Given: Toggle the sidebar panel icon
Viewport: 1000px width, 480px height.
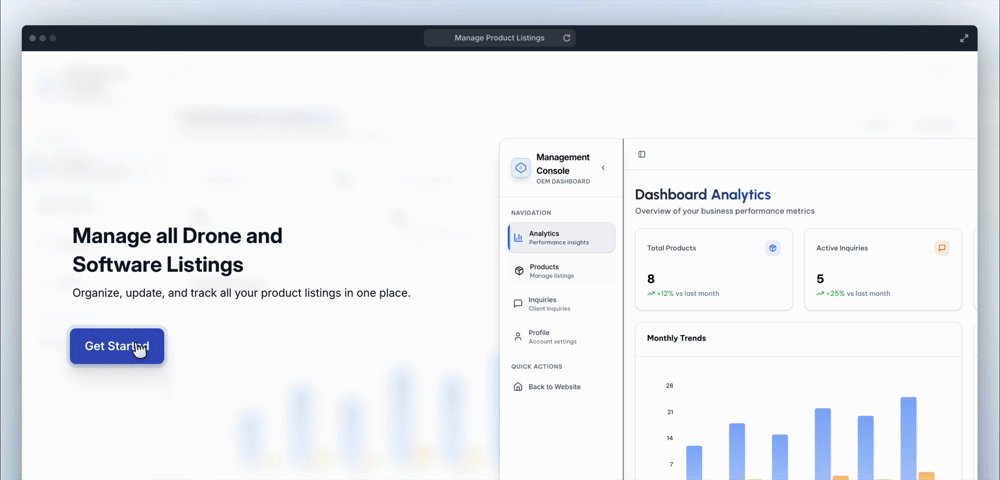Looking at the screenshot, I should pos(642,154).
